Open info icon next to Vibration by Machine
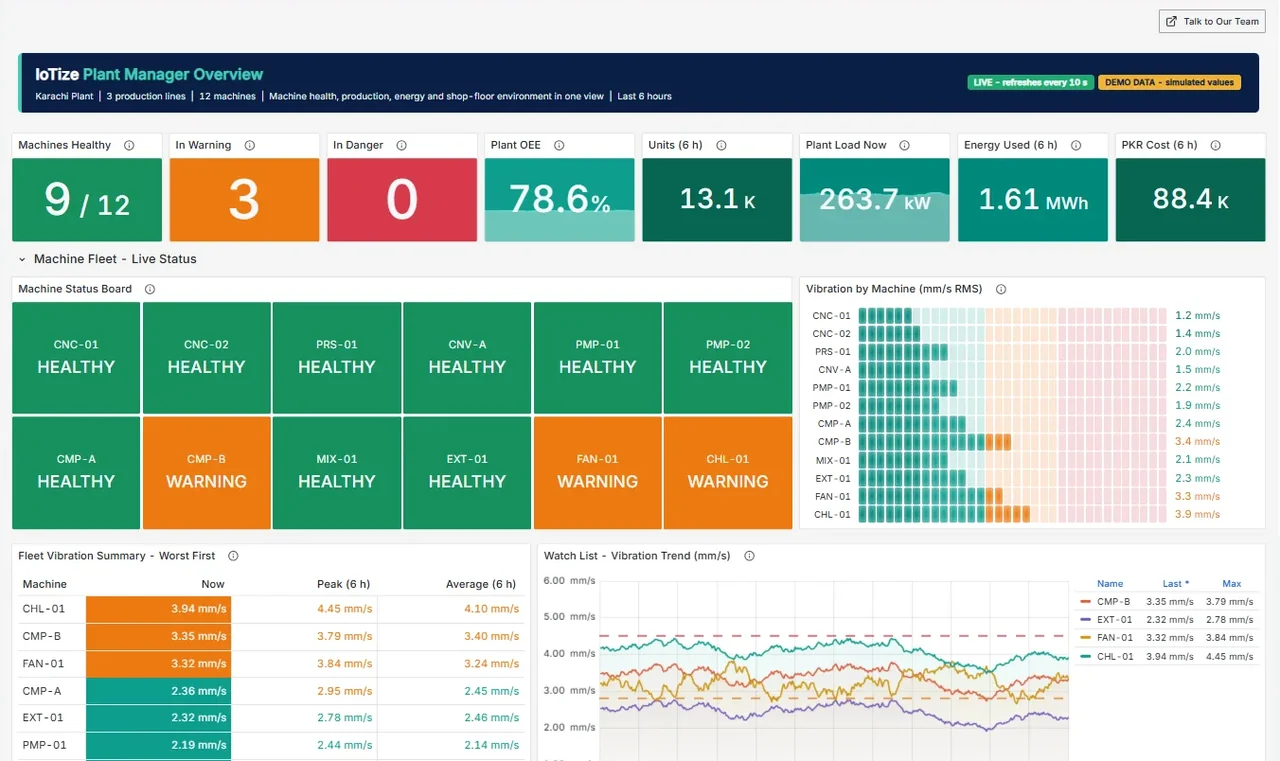 [1001, 289]
